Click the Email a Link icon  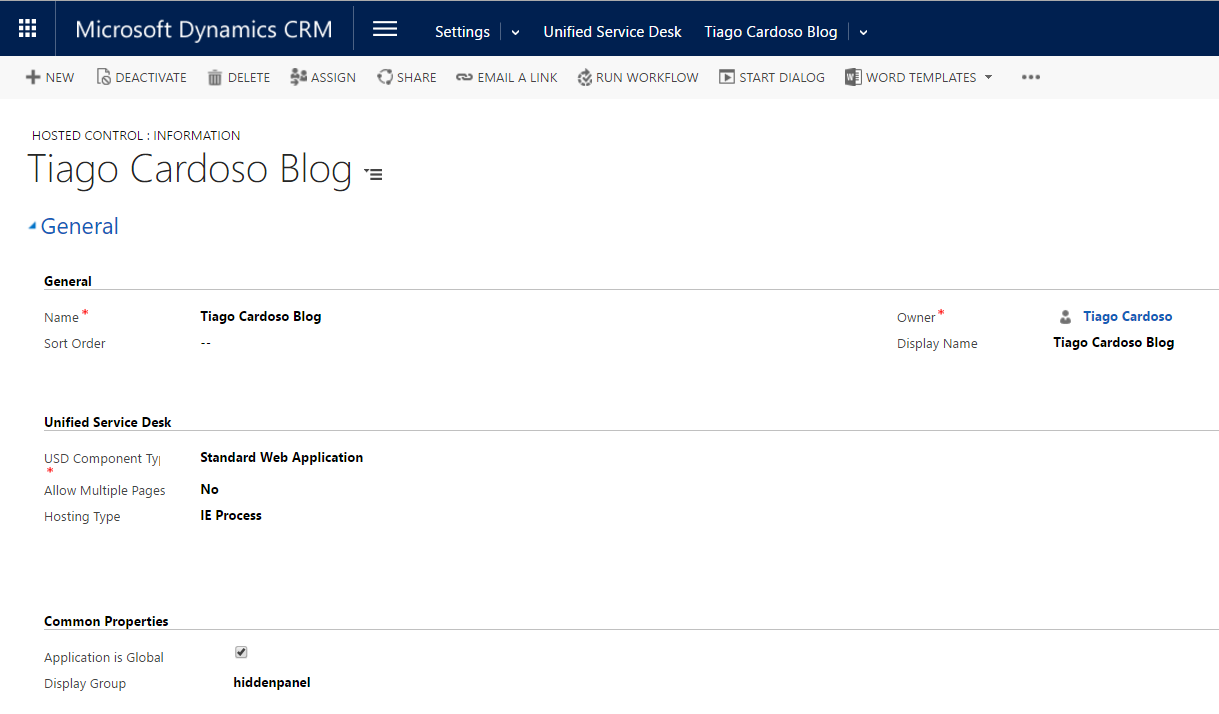[x=464, y=77]
